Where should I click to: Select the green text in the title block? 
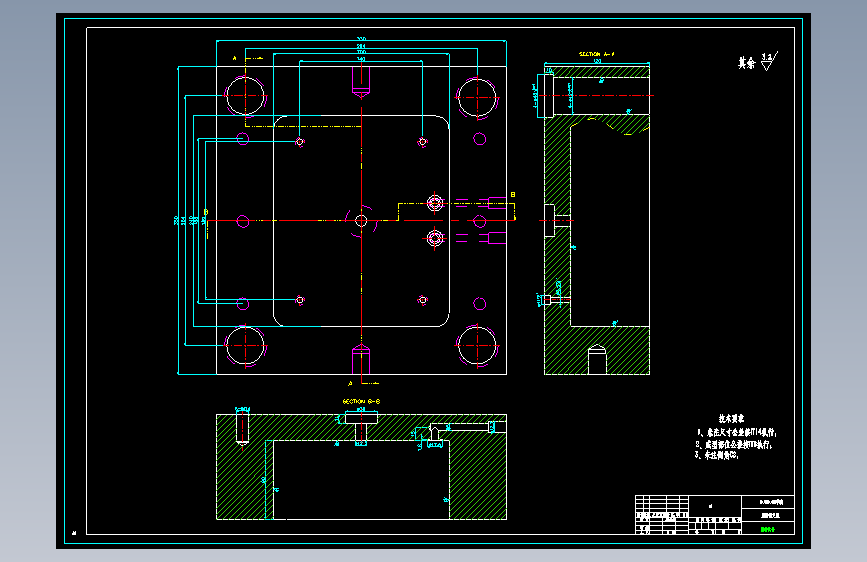tap(767, 529)
